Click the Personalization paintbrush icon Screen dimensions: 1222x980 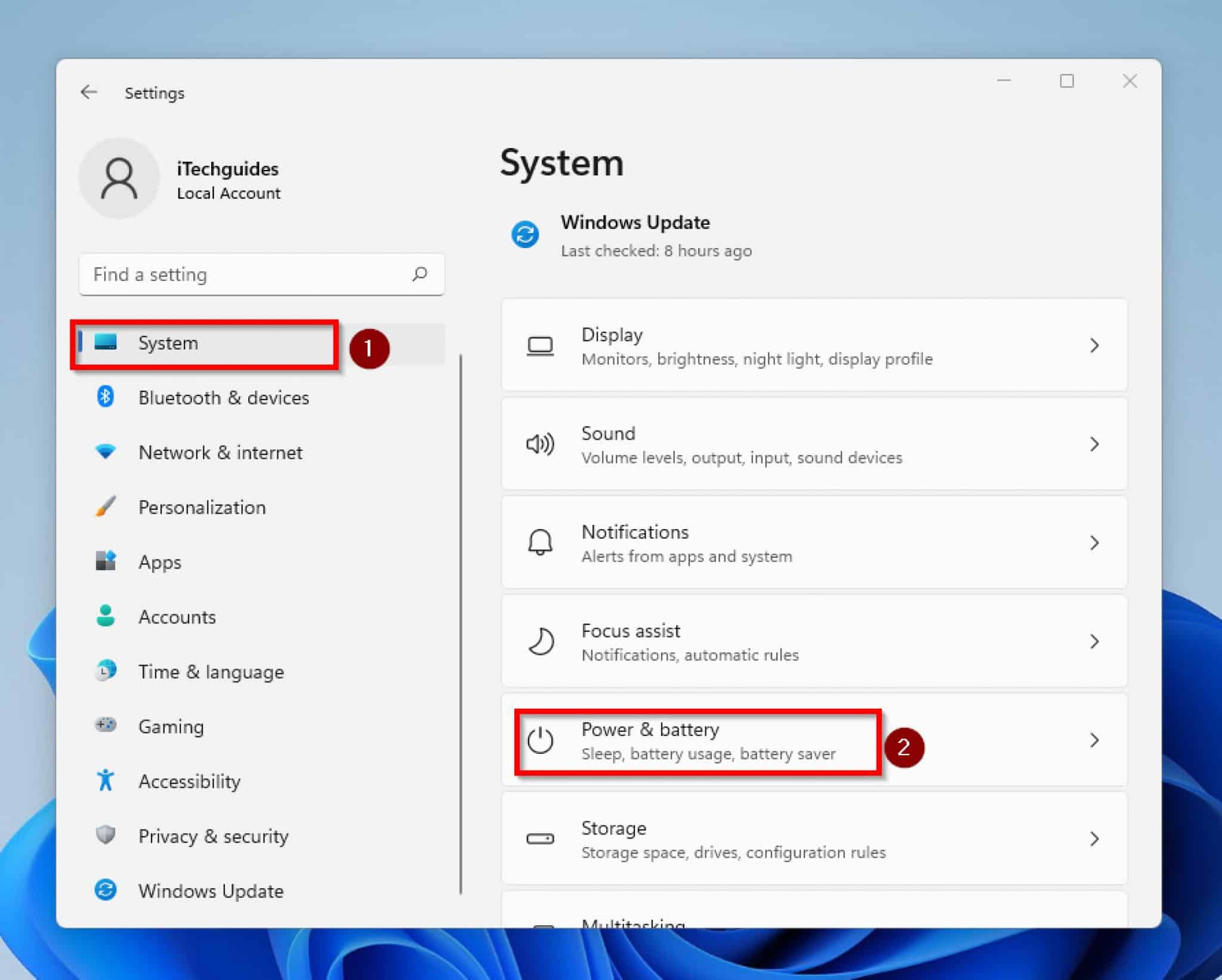(106, 507)
